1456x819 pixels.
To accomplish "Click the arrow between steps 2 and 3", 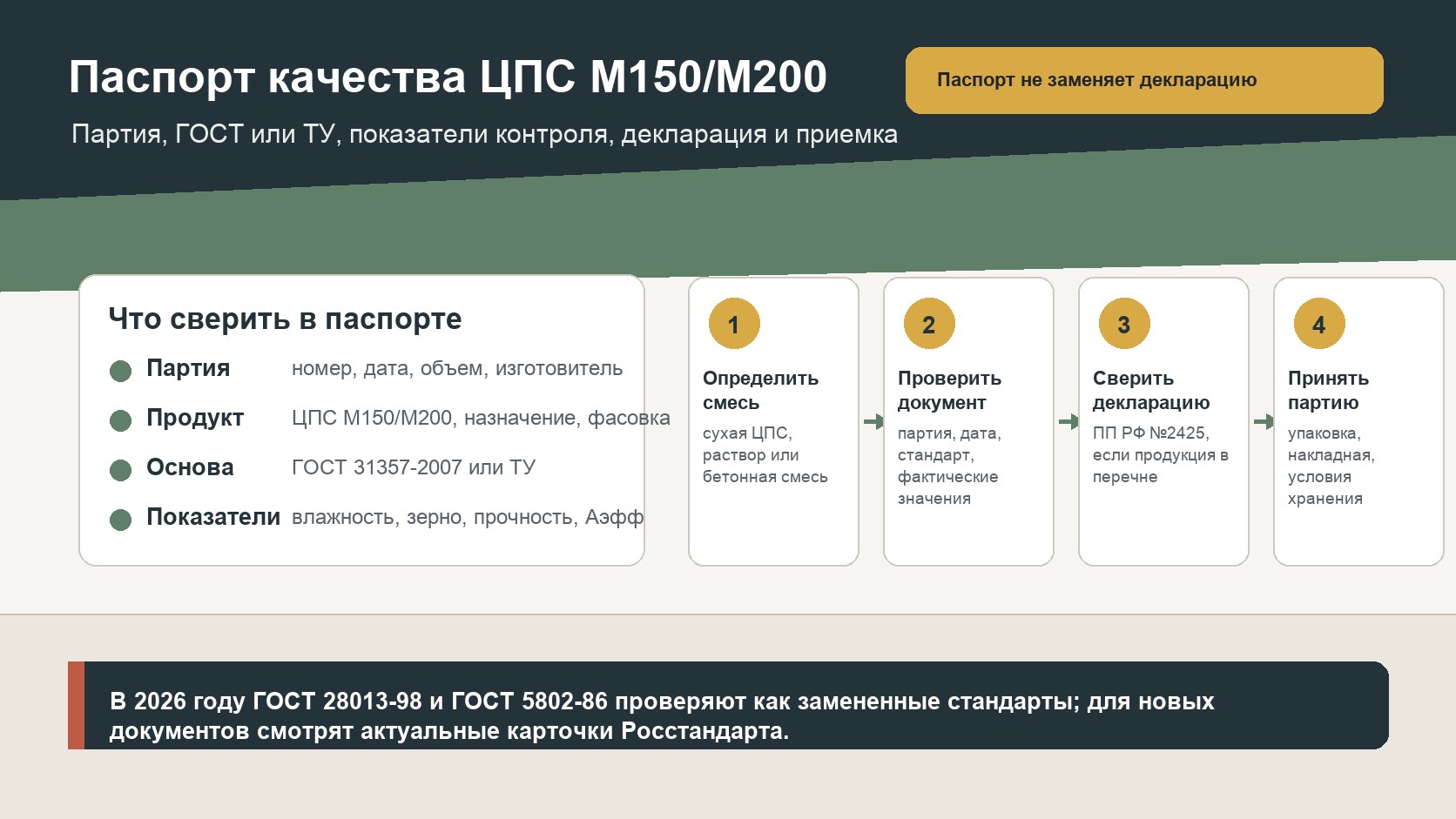I will (1068, 421).
